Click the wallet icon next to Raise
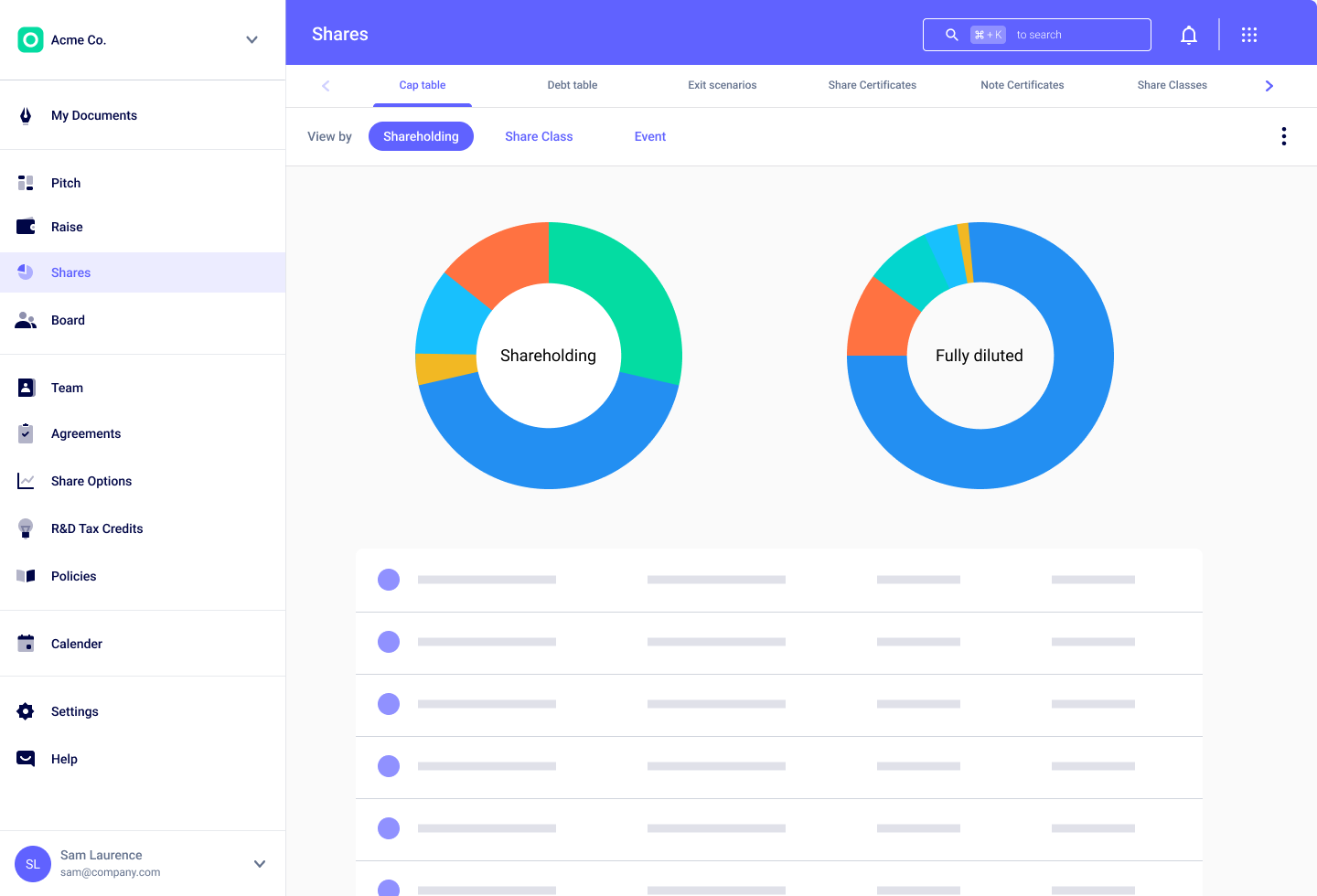The width and height of the screenshot is (1317, 896). point(26,227)
